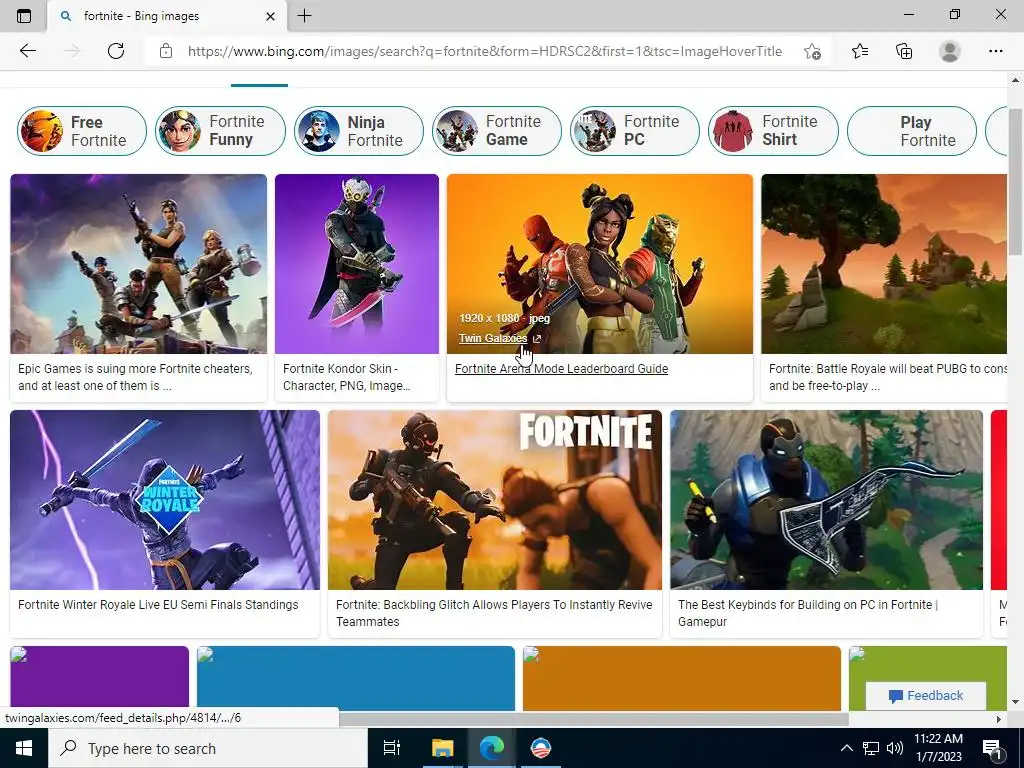Open the volume speaker tray icon
This screenshot has height=768, width=1024.
895,748
